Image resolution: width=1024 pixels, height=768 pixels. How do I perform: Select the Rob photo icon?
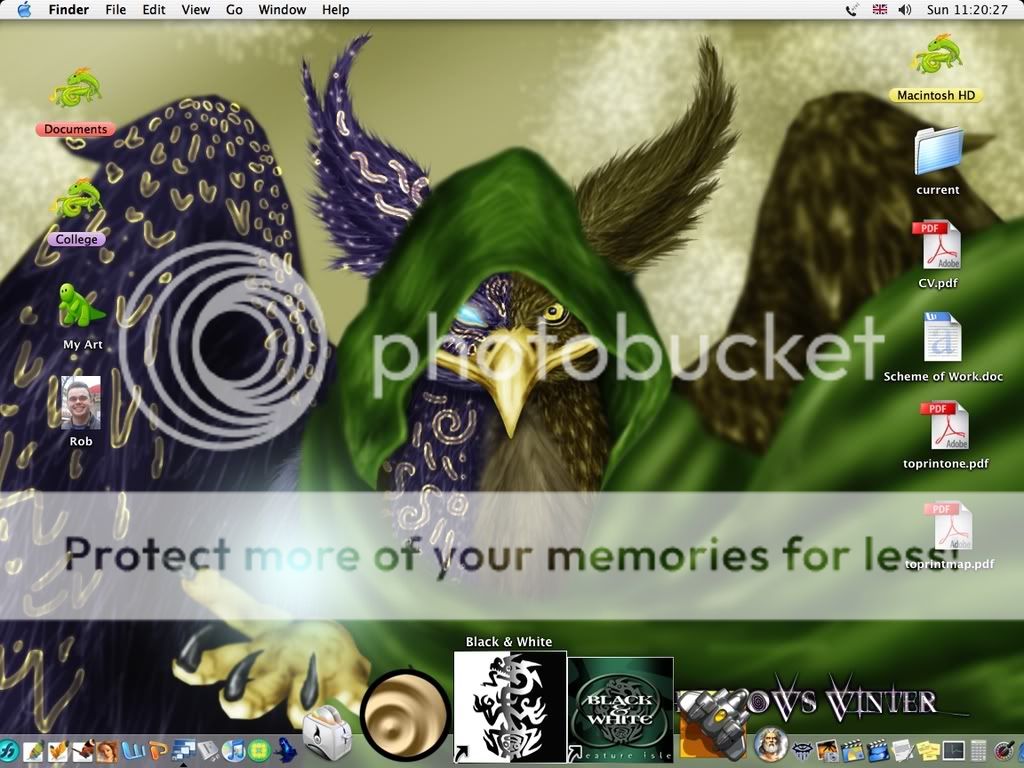click(81, 403)
